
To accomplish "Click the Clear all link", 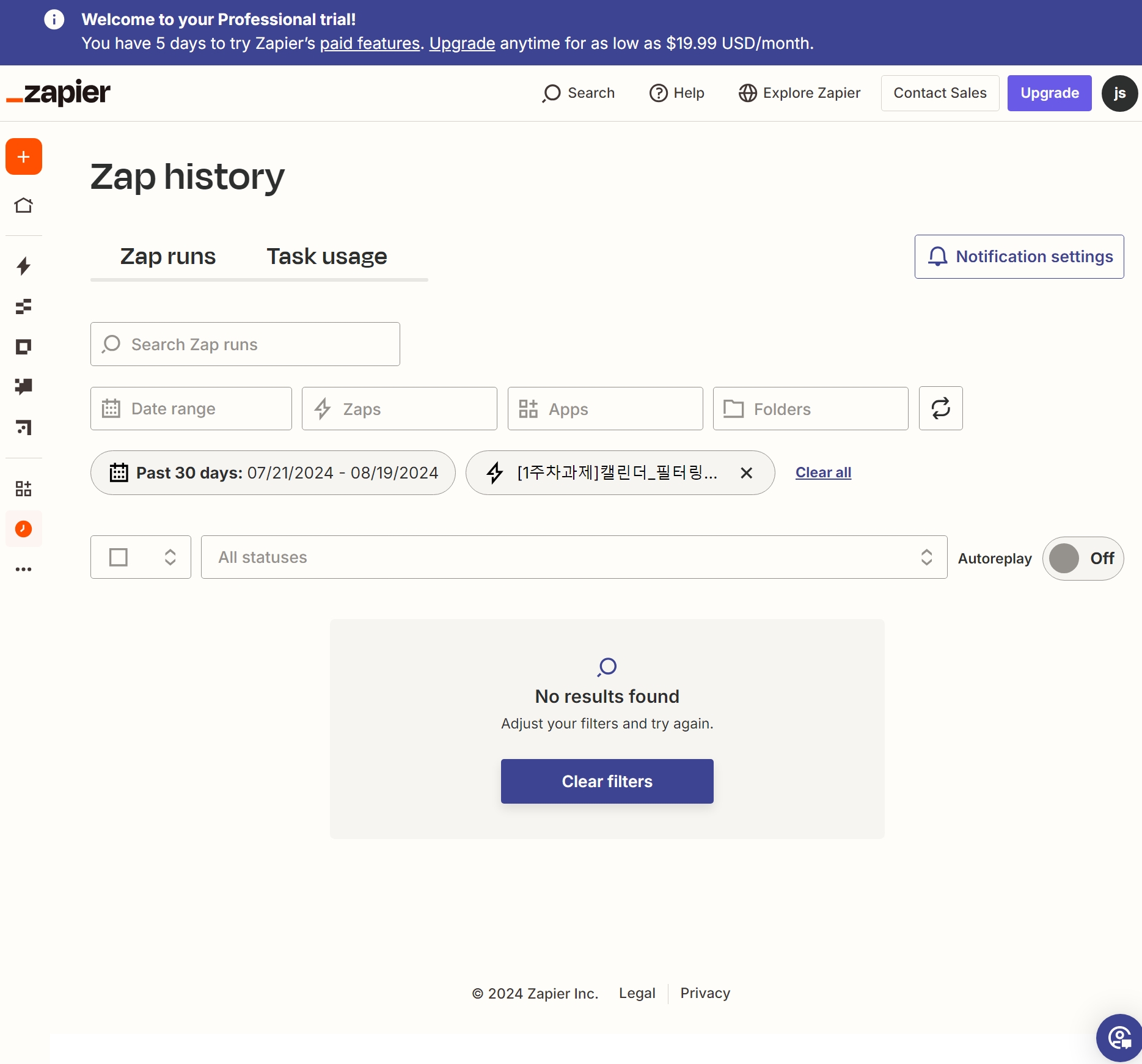I will pos(823,472).
